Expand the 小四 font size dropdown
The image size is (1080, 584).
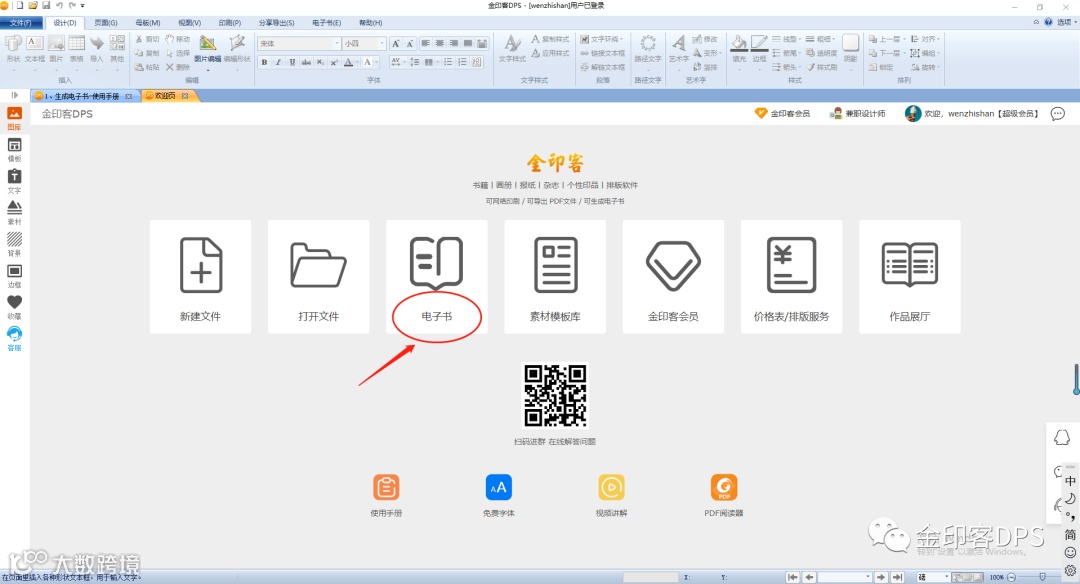pyautogui.click(x=381, y=43)
